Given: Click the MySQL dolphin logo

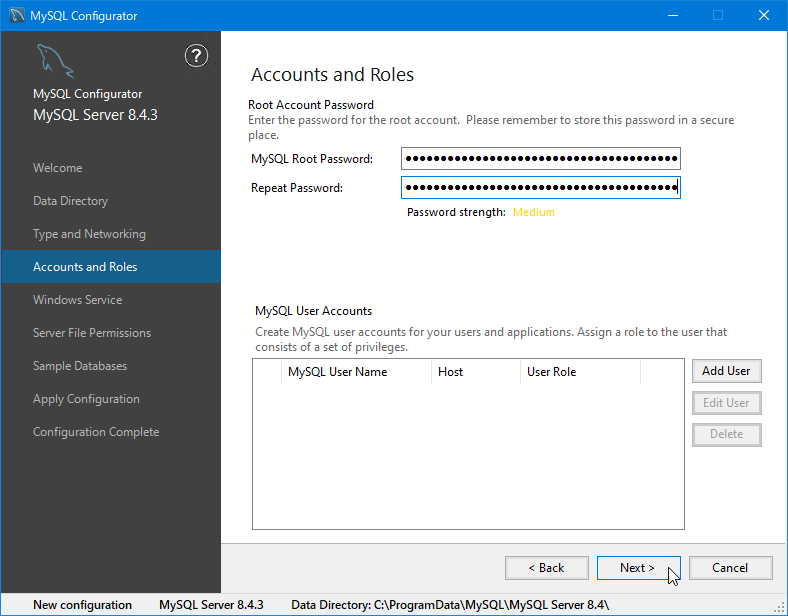Looking at the screenshot, I should (x=55, y=61).
